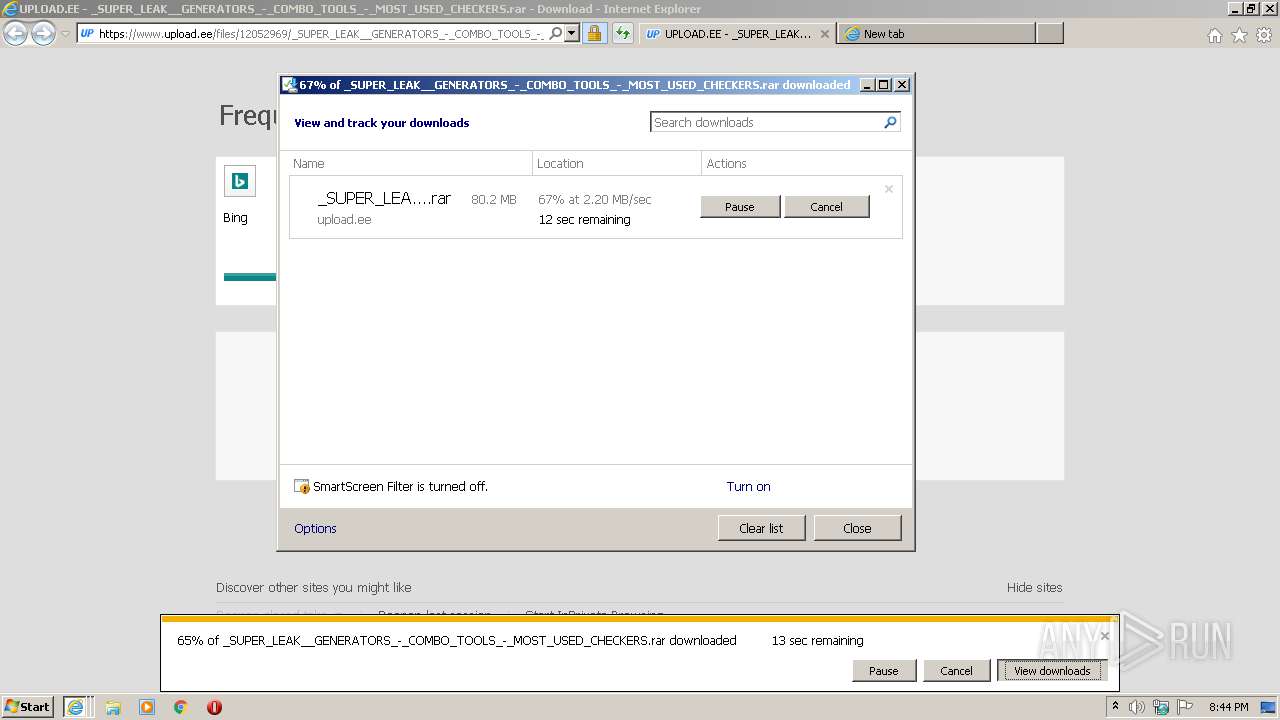The width and height of the screenshot is (1280, 720).
Task: Open the downloads Options link
Action: coord(315,528)
